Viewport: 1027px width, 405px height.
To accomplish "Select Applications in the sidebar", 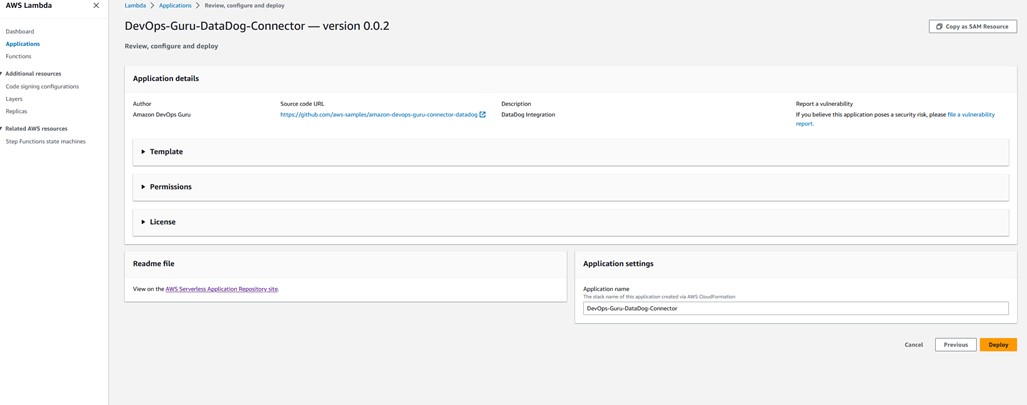I will click(22, 44).
